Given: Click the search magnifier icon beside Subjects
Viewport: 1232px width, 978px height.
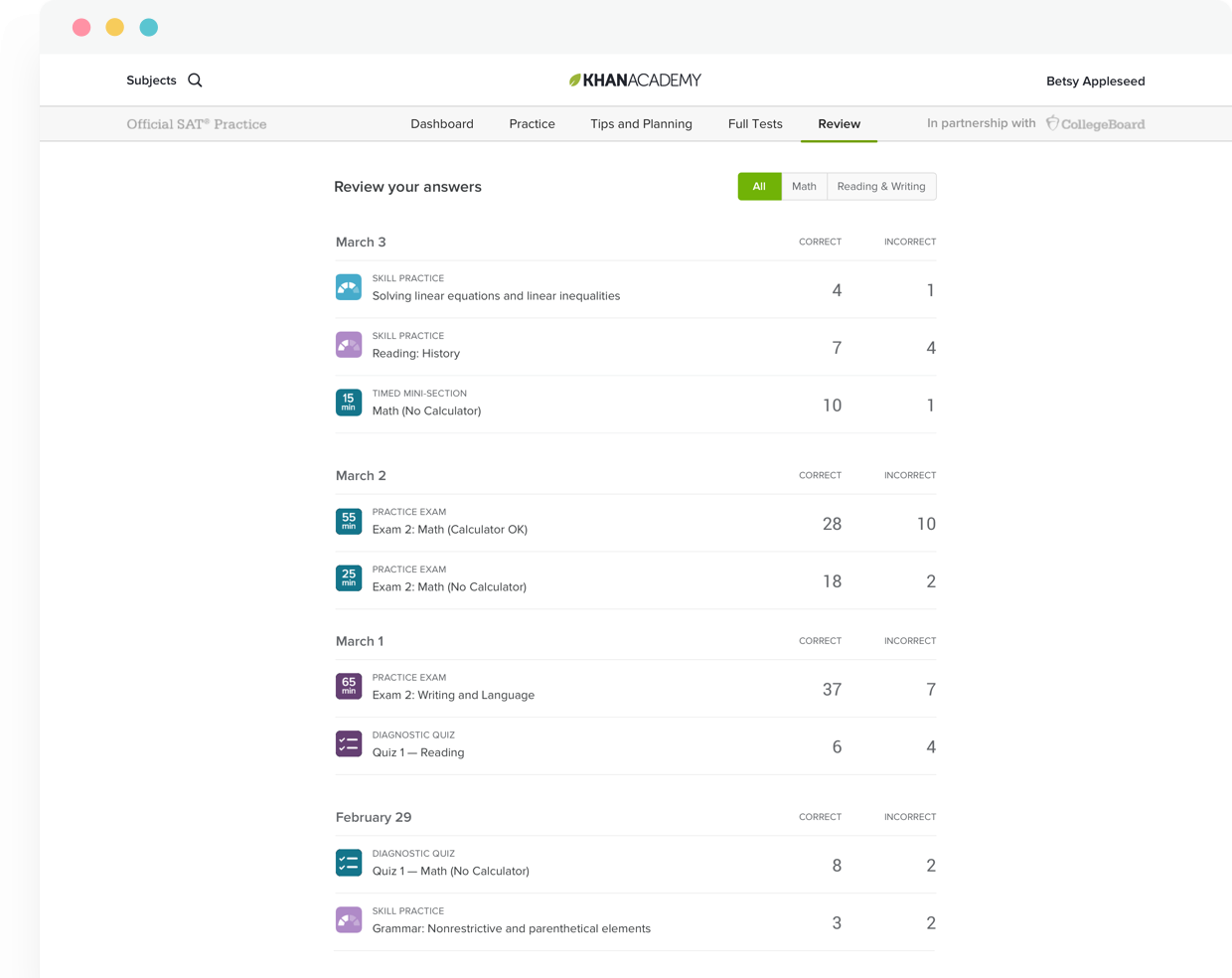Looking at the screenshot, I should (x=195, y=81).
